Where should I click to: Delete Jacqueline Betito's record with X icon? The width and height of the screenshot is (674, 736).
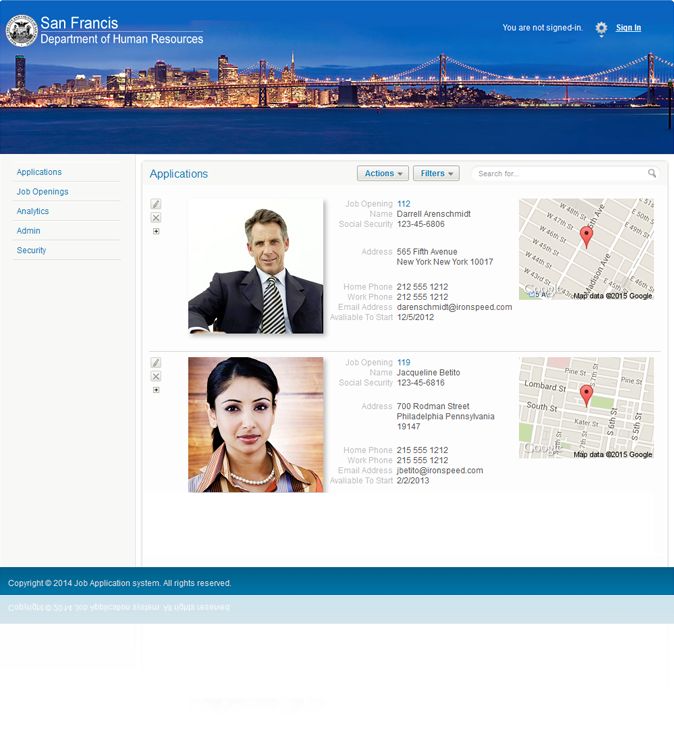(156, 376)
